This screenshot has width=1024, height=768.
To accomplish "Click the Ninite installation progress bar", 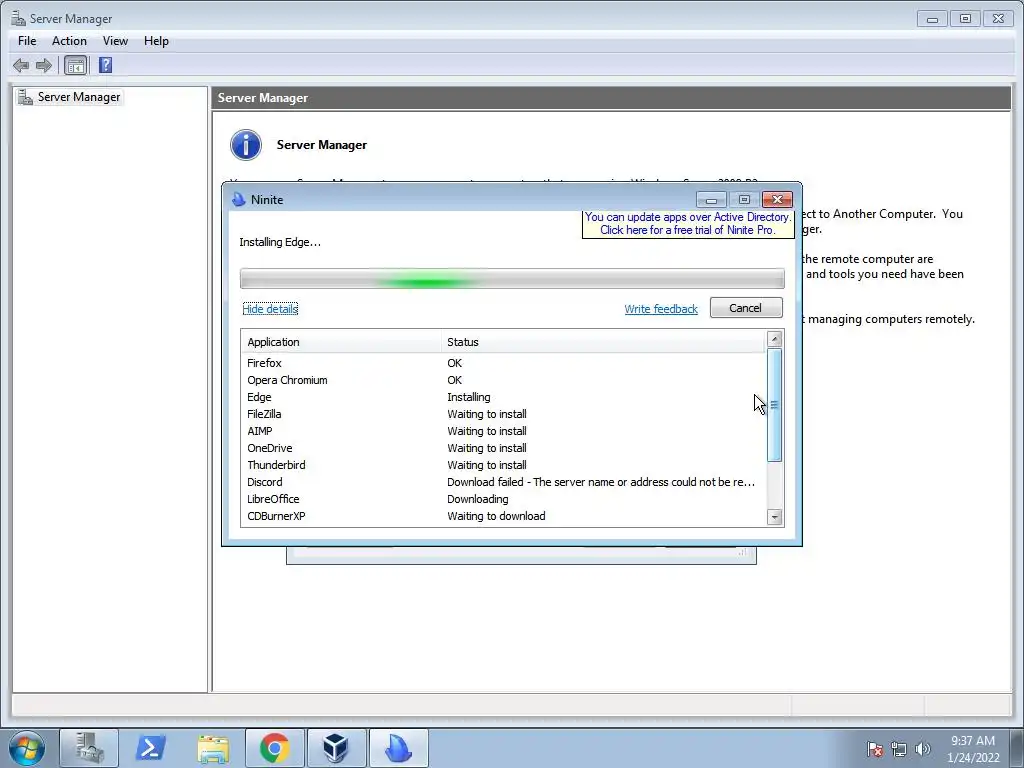I will 512,279.
